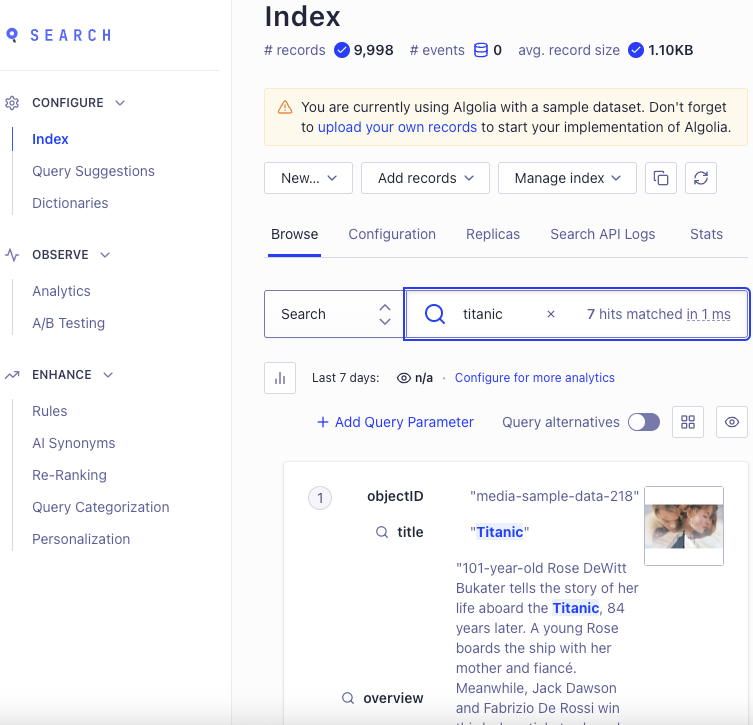Collapse the OBSERVE section chevron
The height and width of the screenshot is (725, 753).
tap(105, 255)
